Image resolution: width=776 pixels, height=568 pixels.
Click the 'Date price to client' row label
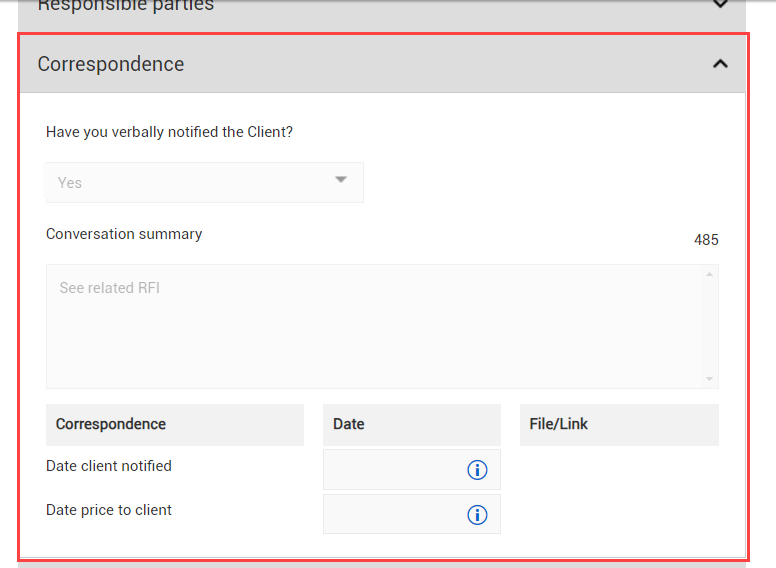[109, 510]
